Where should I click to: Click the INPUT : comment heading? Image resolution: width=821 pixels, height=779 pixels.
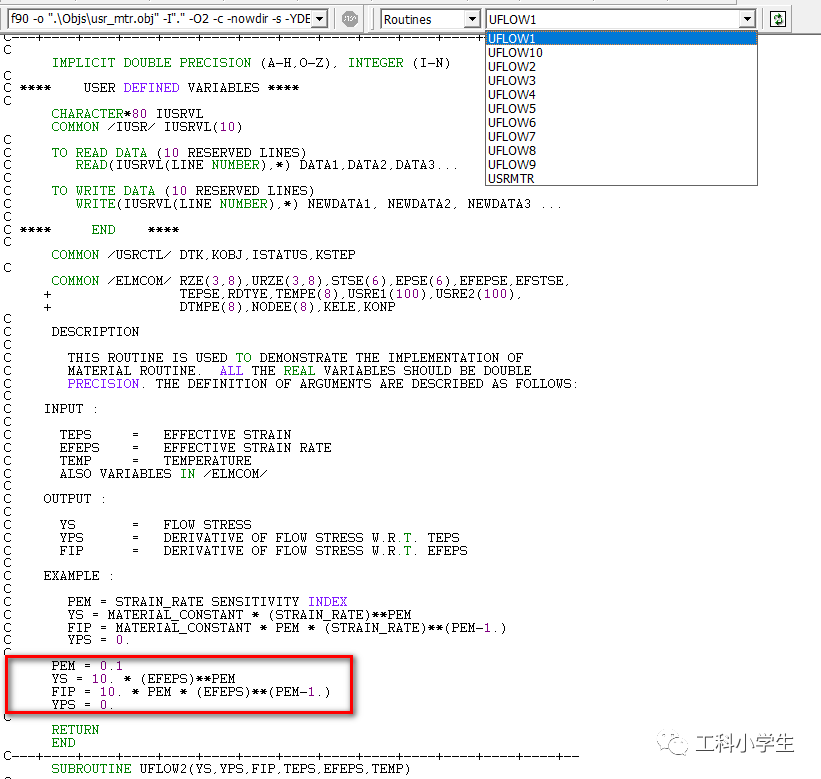(x=71, y=409)
